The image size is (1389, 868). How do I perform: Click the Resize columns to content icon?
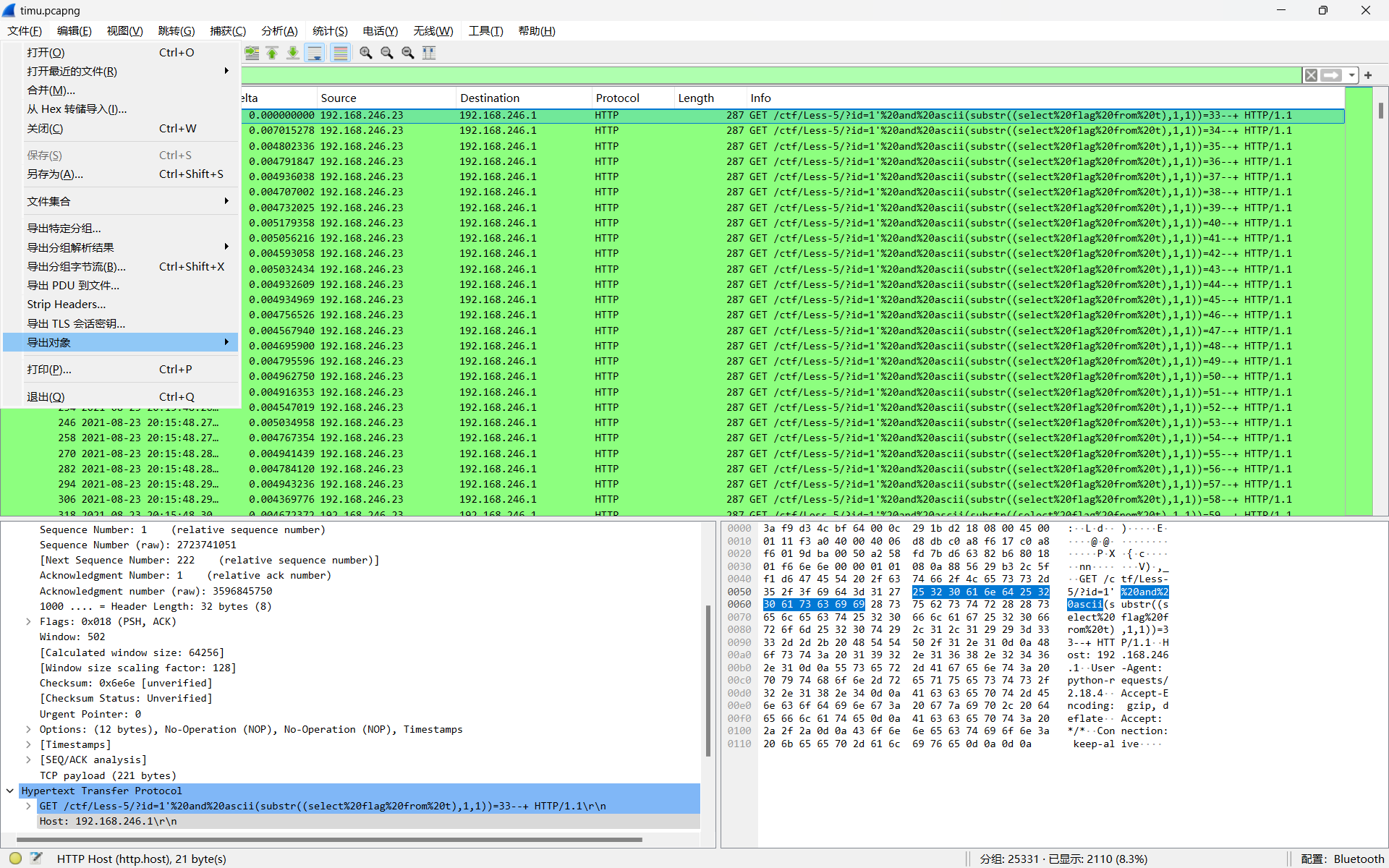(429, 53)
